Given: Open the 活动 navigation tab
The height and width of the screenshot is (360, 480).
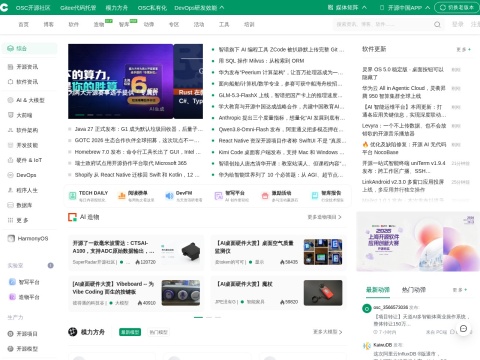Looking at the screenshot, I should pos(199,24).
